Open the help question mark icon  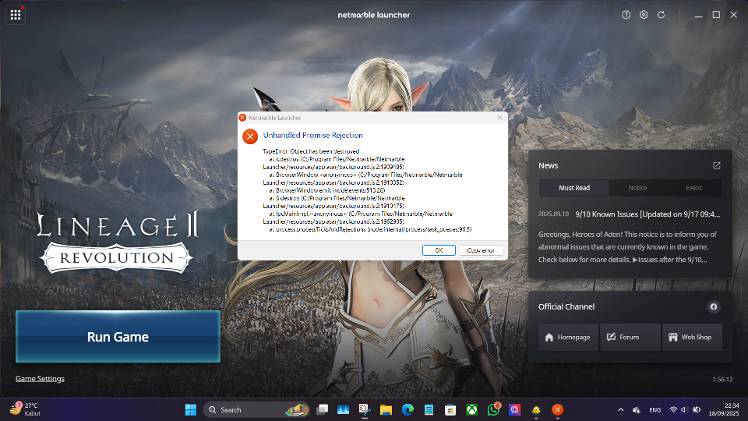pos(626,15)
